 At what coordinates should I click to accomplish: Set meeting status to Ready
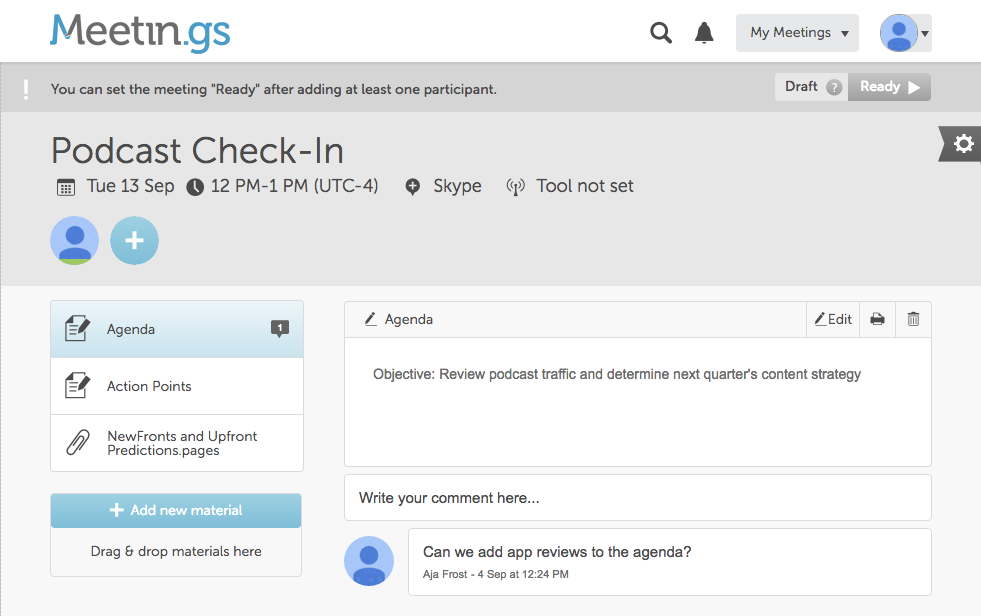pyautogui.click(x=889, y=87)
